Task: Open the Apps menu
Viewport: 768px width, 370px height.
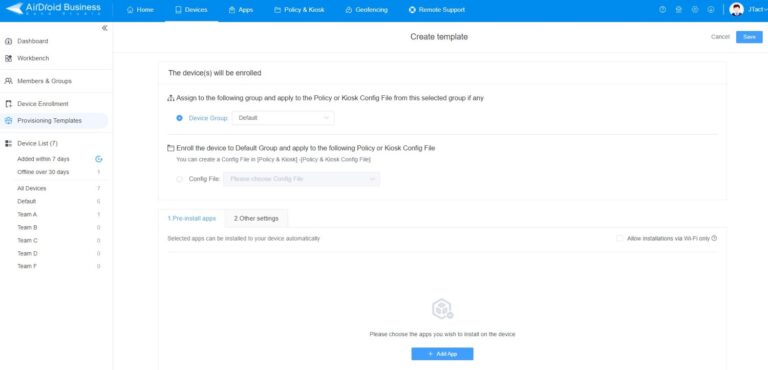Action: coord(240,10)
